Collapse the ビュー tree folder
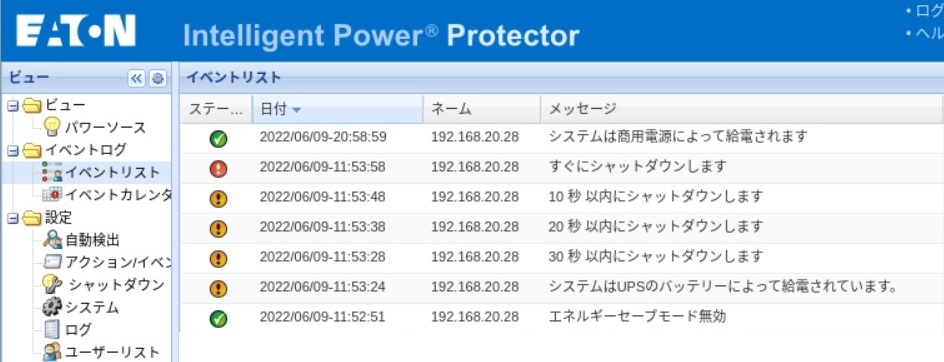 coord(12,105)
